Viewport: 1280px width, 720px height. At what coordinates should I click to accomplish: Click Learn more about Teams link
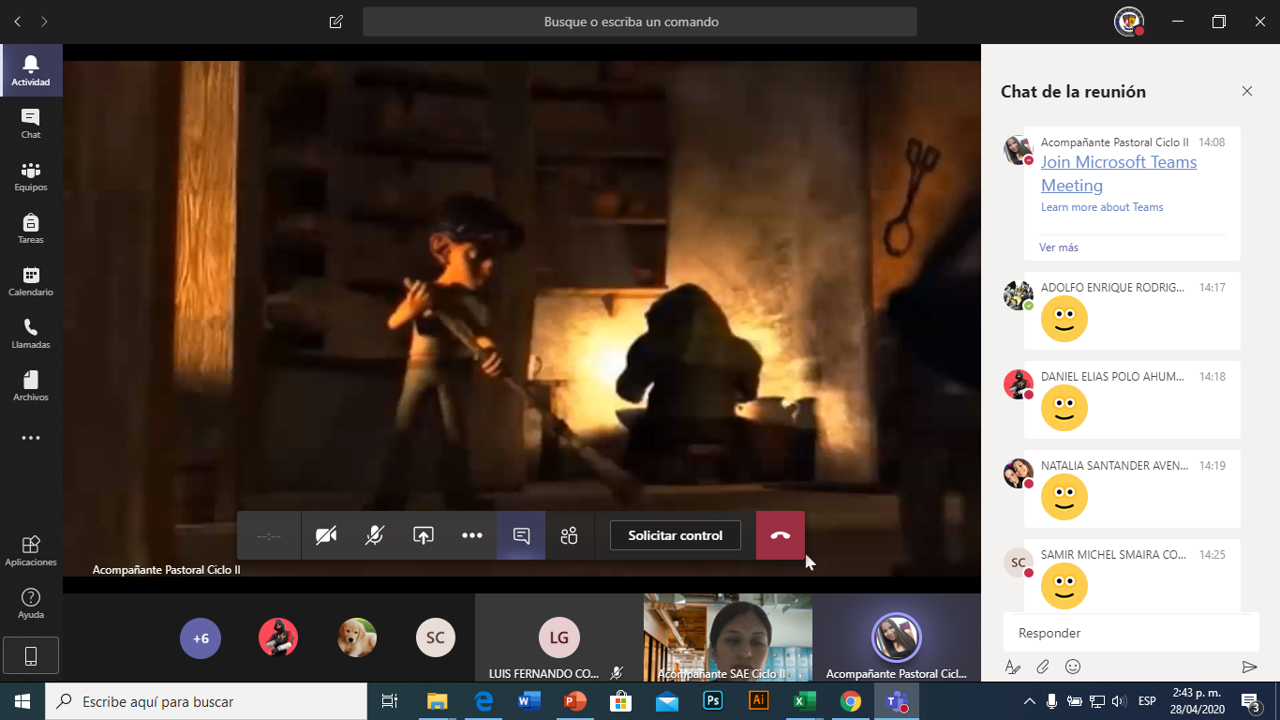click(1102, 207)
